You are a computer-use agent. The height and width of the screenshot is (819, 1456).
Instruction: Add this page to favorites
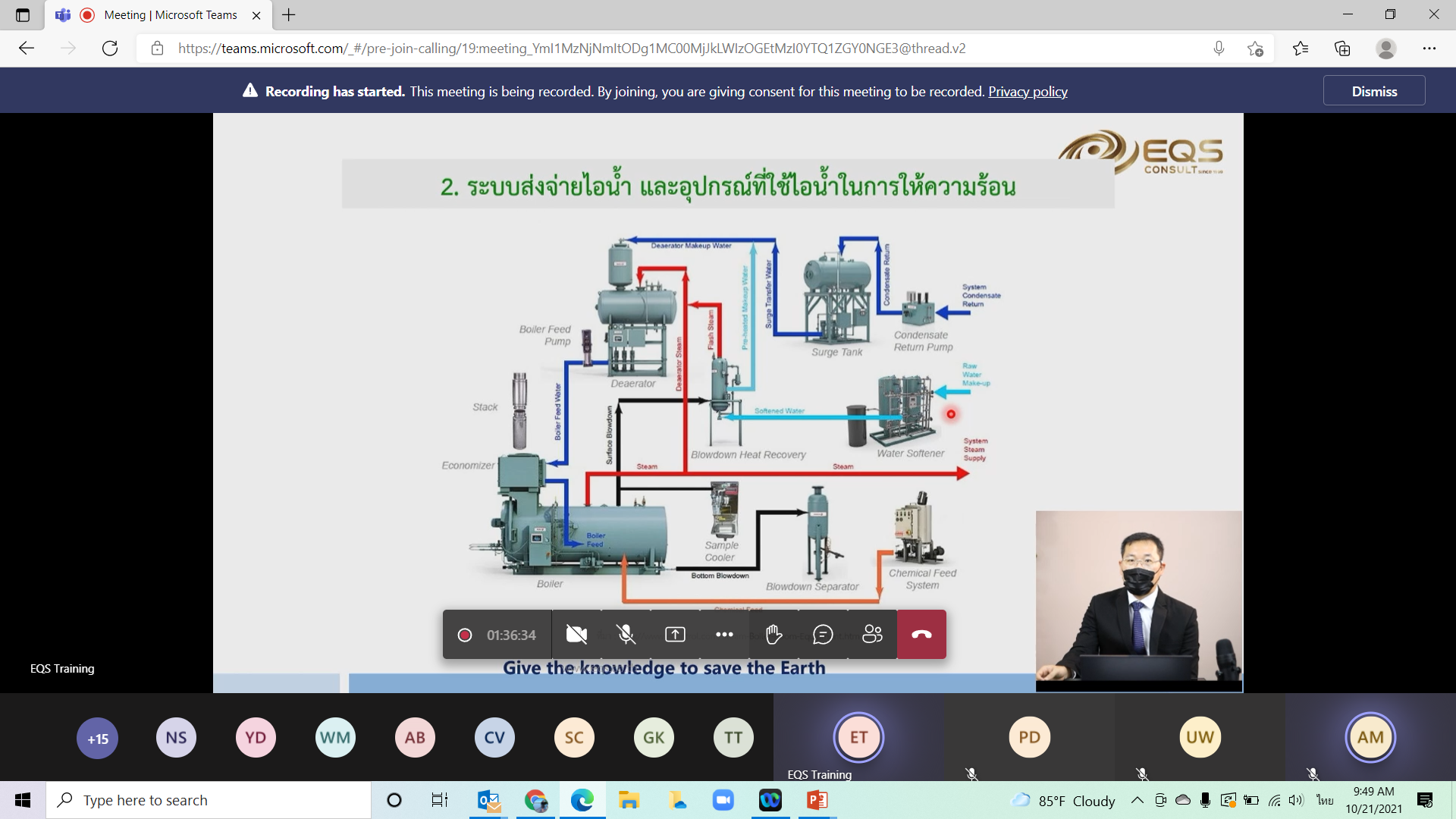[x=1255, y=49]
